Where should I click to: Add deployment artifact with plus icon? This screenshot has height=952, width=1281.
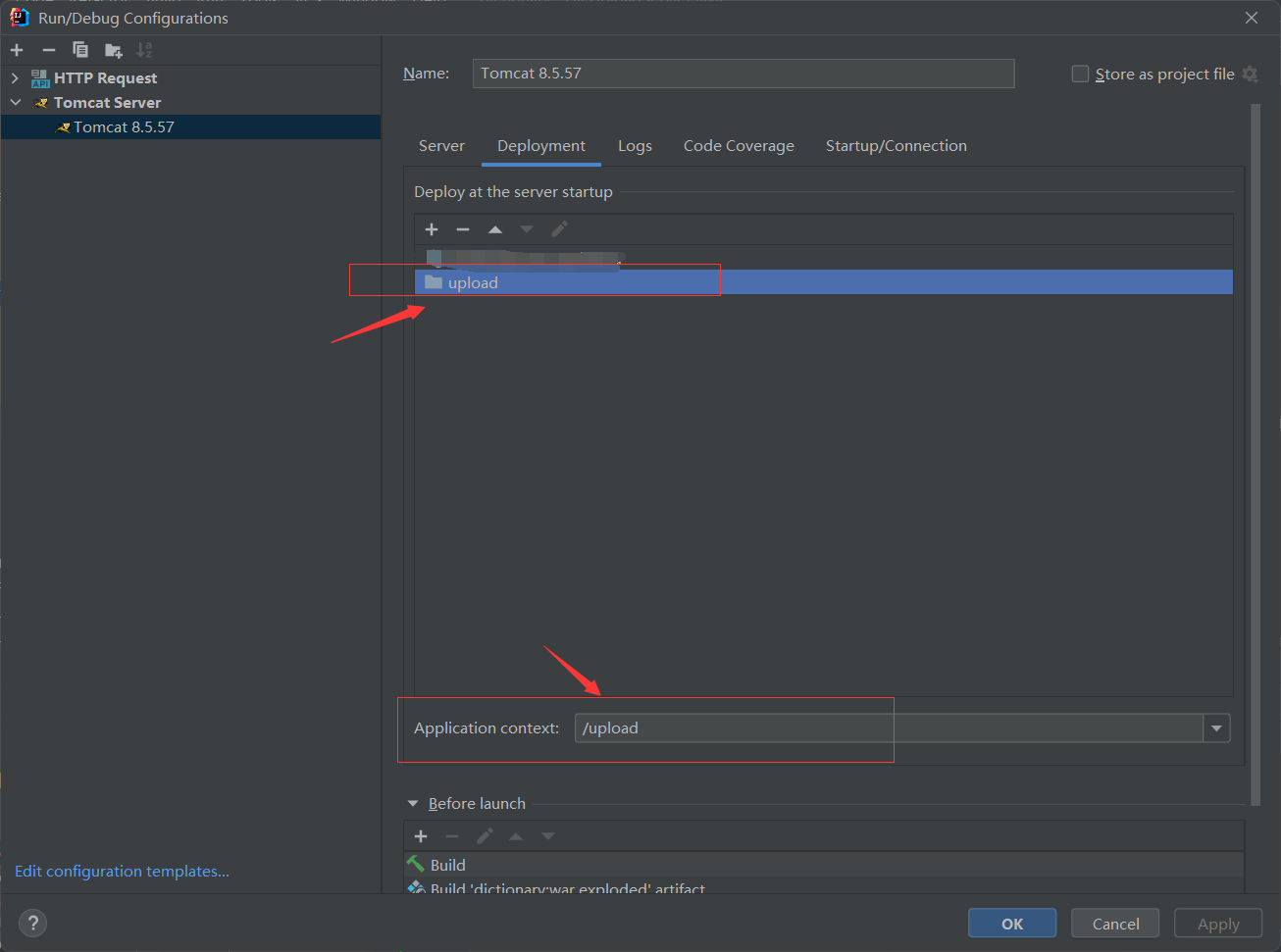[x=432, y=229]
